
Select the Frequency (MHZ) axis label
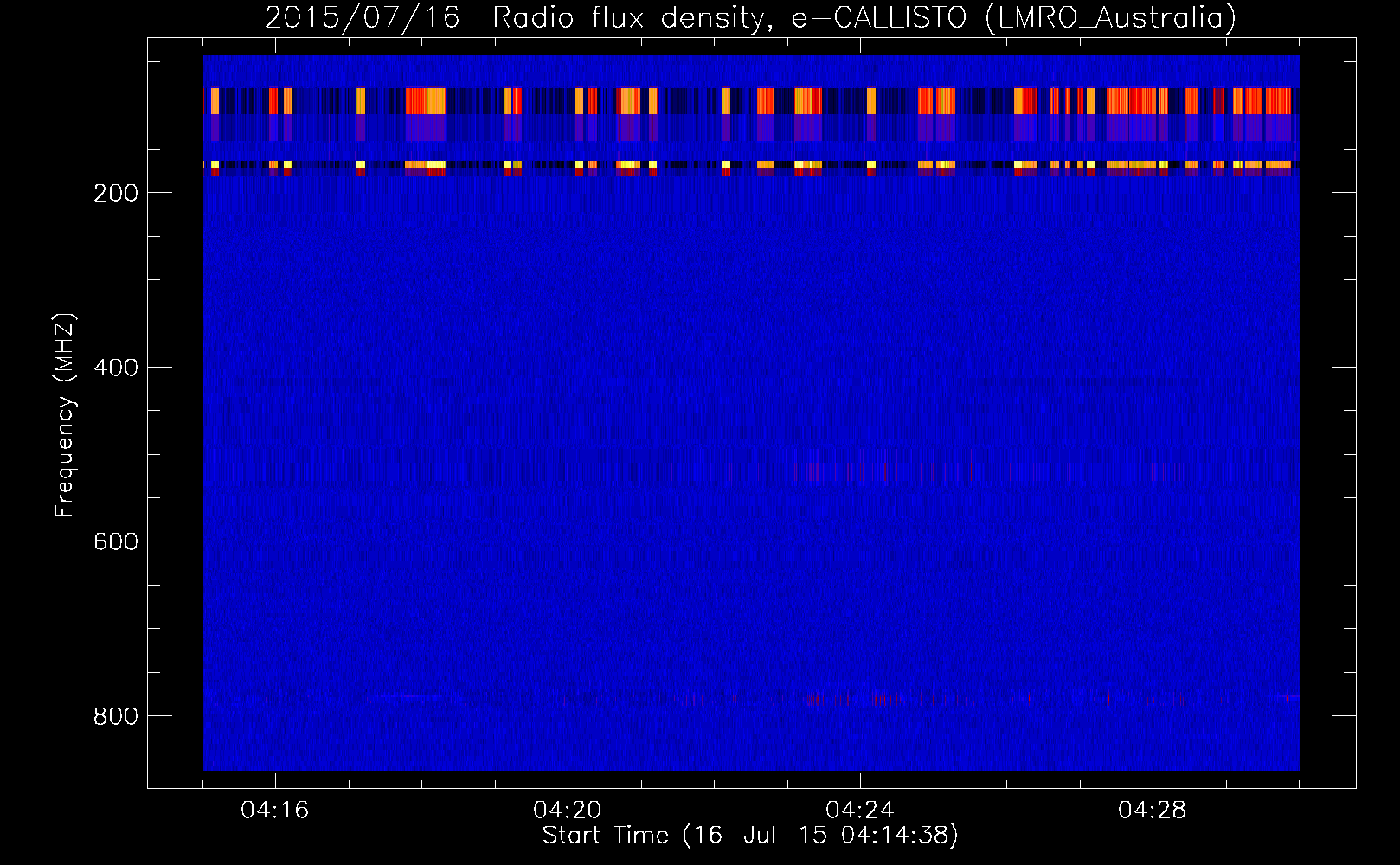(65, 415)
